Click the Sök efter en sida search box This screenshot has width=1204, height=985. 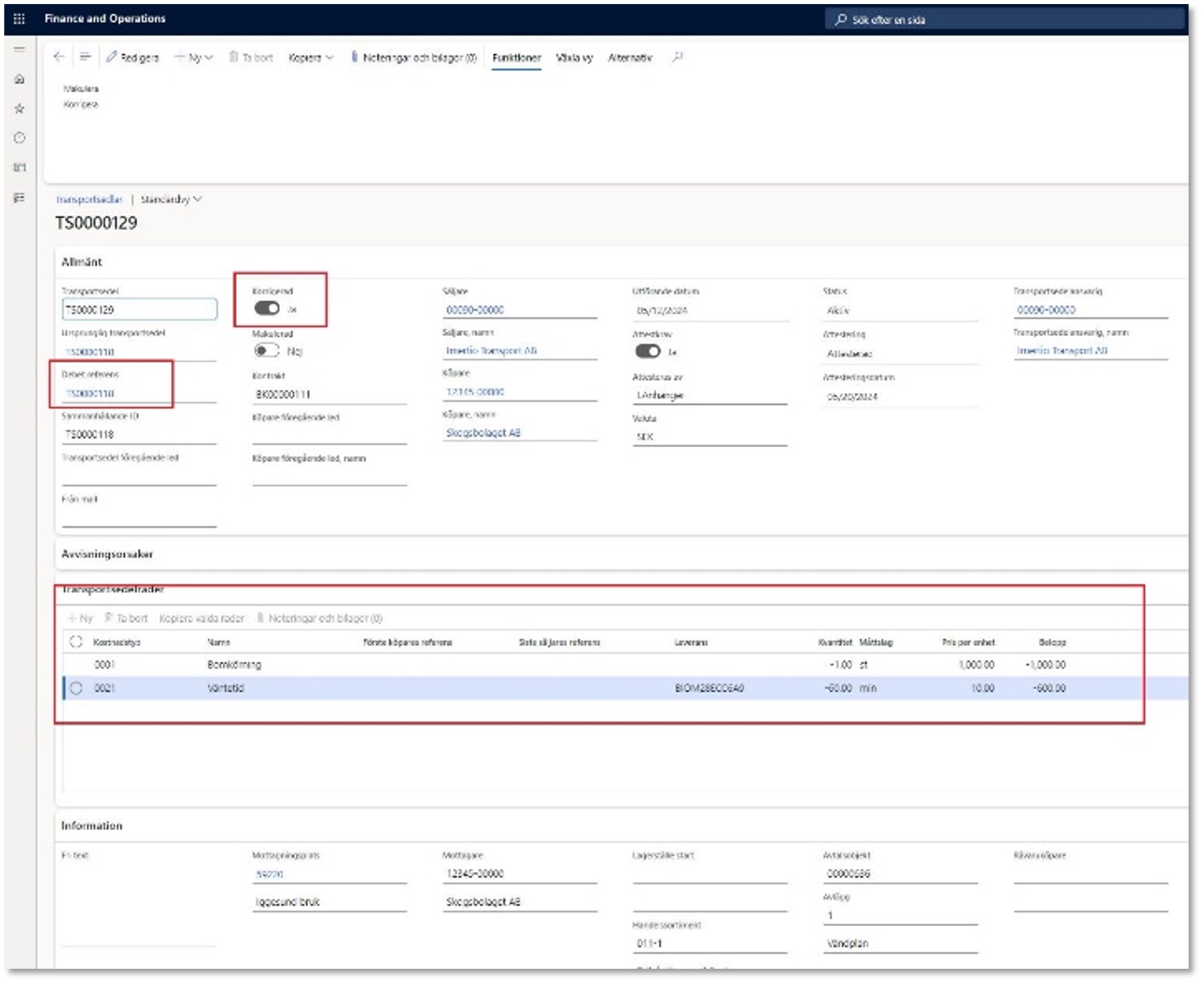pyautogui.click(x=1003, y=20)
